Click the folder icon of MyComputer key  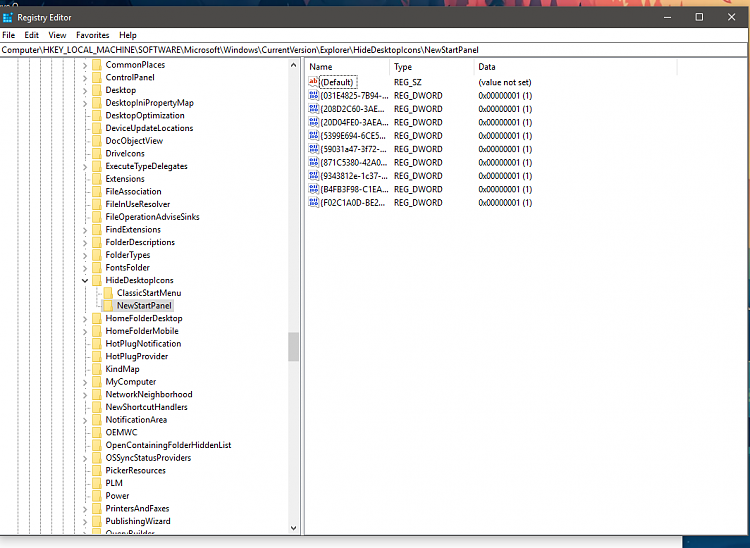[97, 382]
